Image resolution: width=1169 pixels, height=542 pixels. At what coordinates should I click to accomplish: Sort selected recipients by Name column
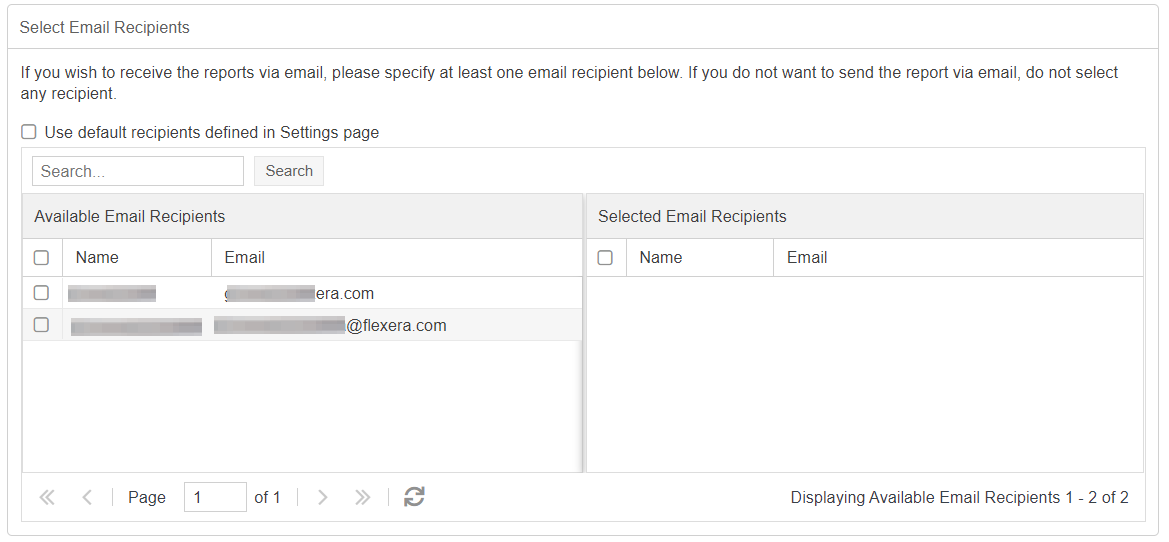[x=660, y=258]
